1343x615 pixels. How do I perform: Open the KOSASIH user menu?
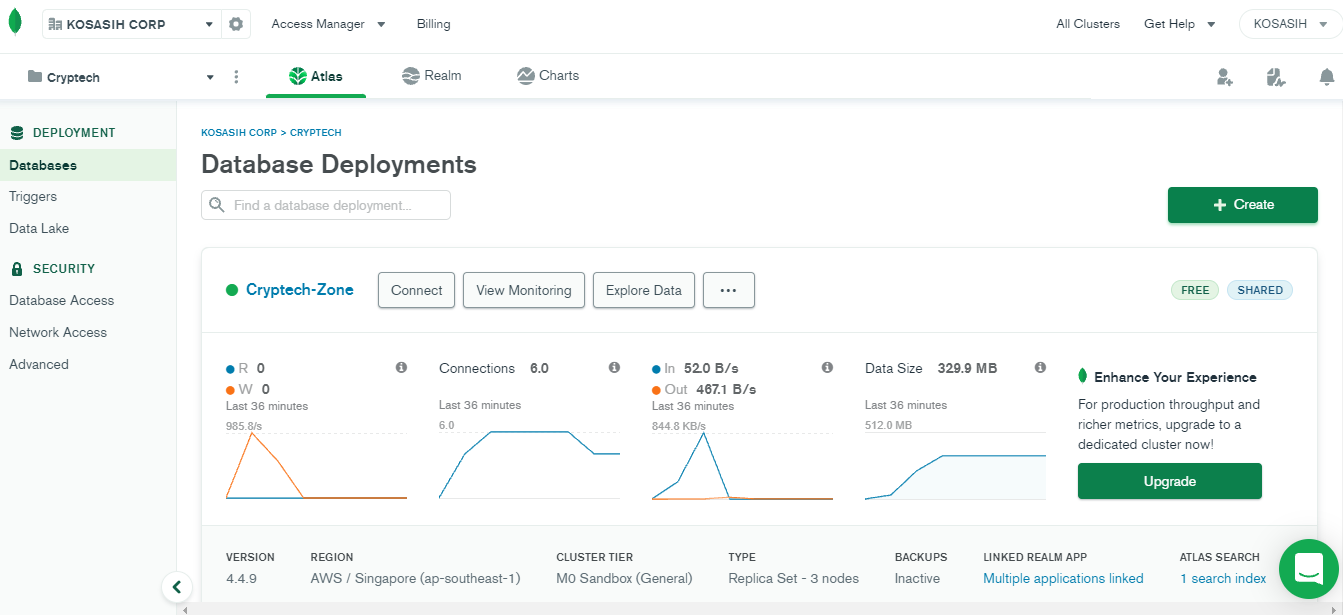click(1290, 24)
